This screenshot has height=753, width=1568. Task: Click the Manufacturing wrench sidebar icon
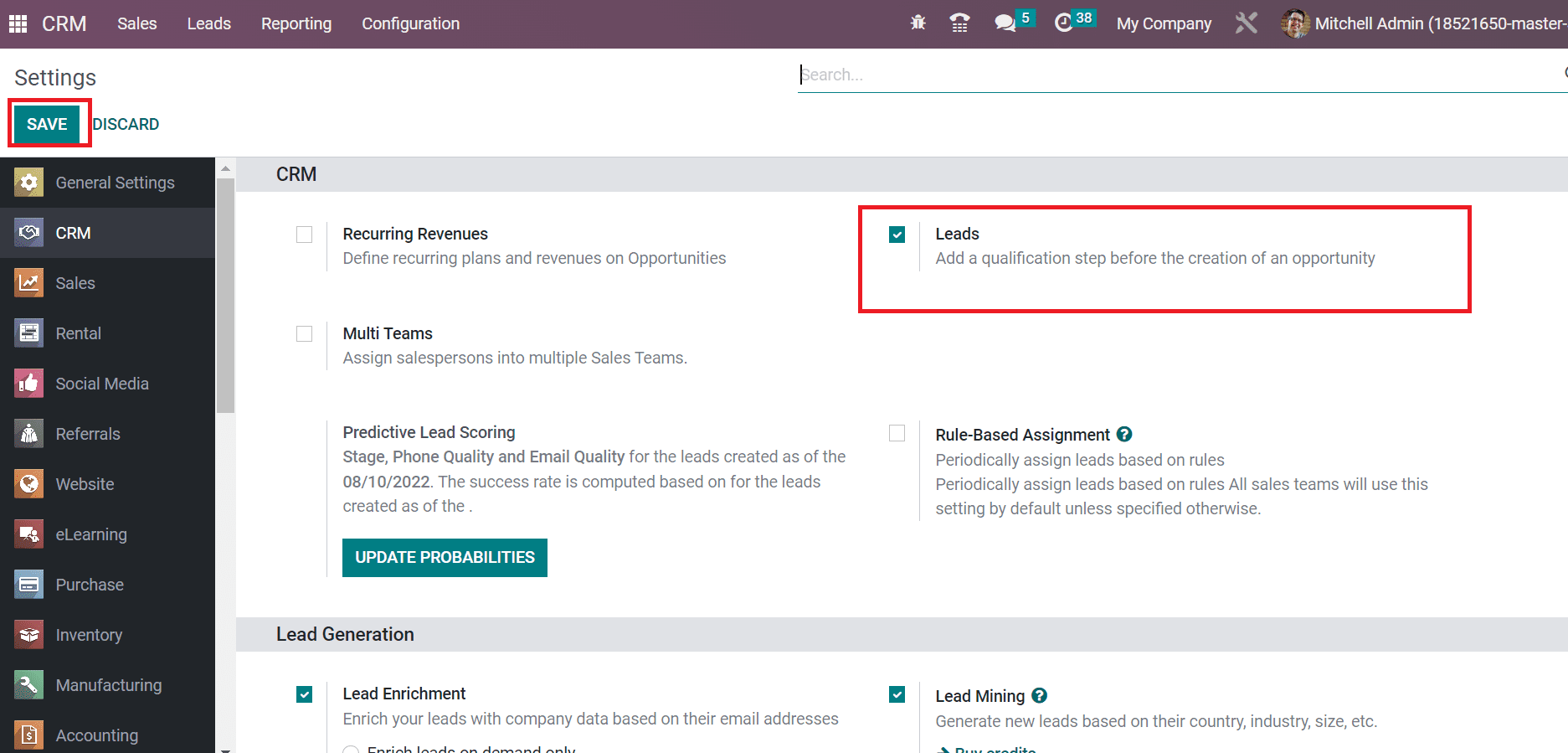click(29, 685)
